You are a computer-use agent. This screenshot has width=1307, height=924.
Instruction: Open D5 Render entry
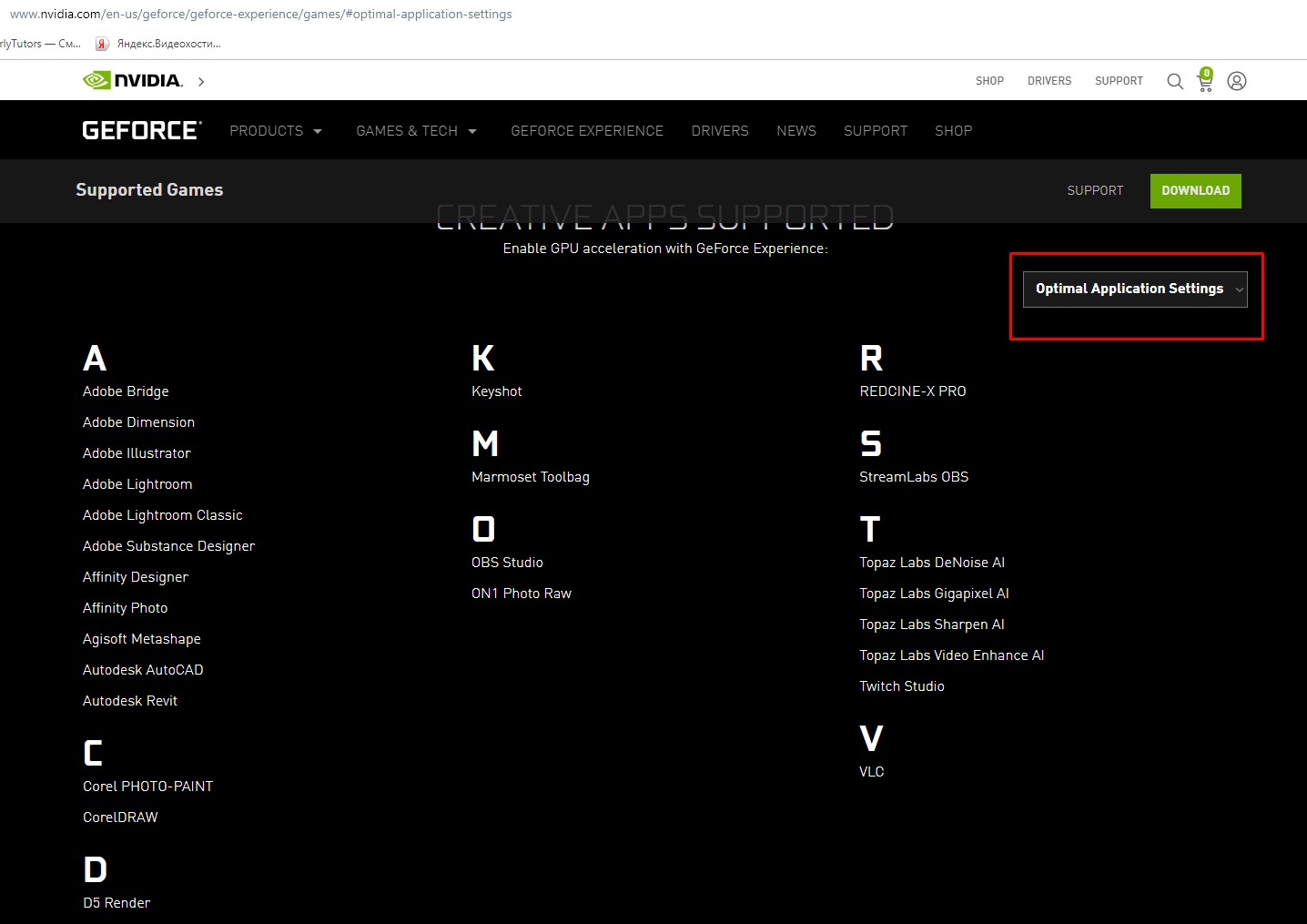click(x=117, y=903)
